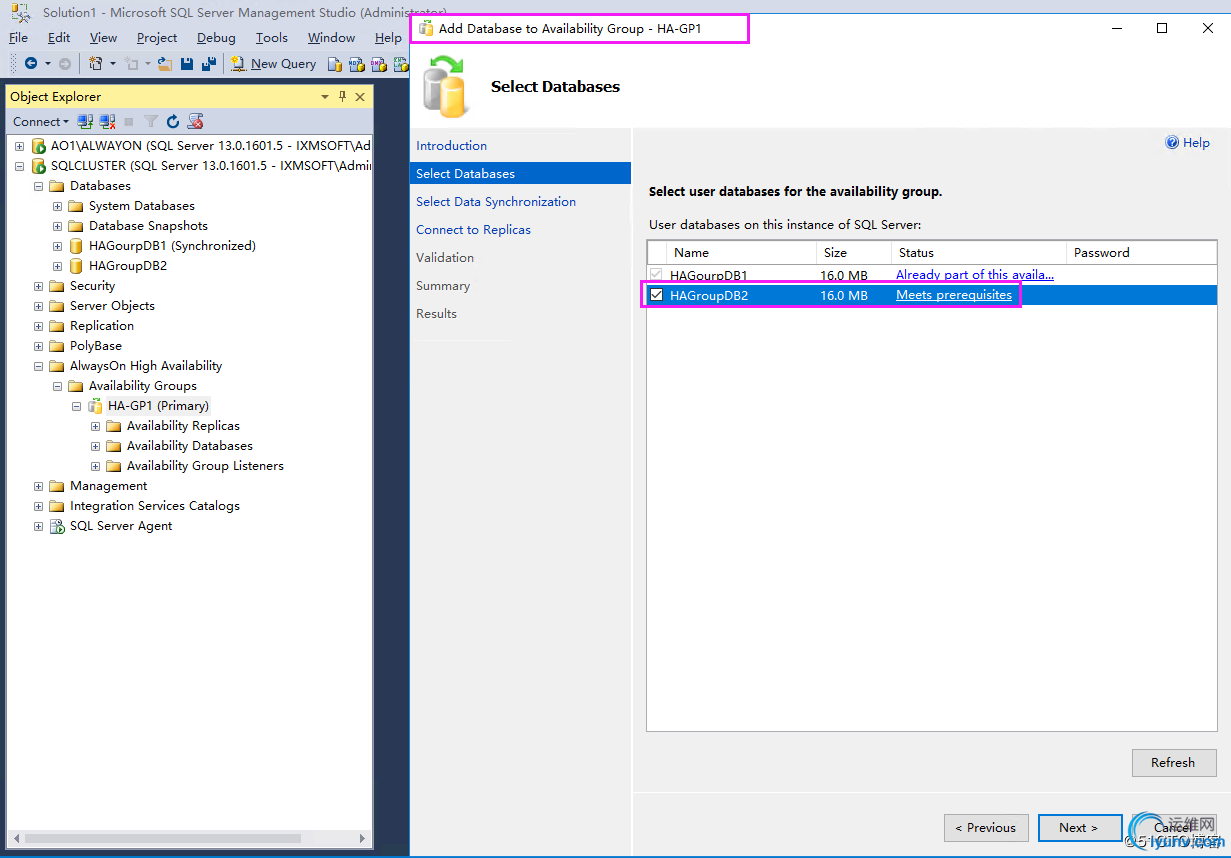Go to Connect to Replicas page

pyautogui.click(x=474, y=229)
